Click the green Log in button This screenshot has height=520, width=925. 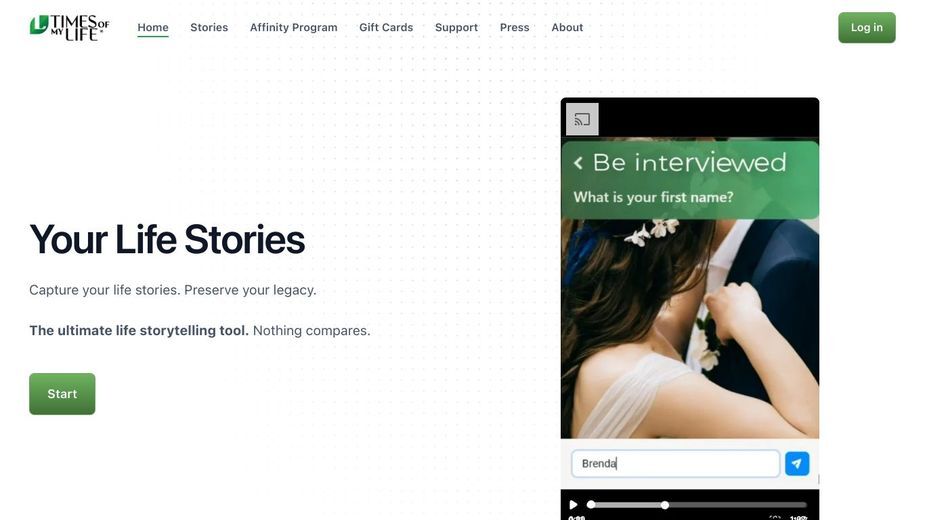coord(866,27)
